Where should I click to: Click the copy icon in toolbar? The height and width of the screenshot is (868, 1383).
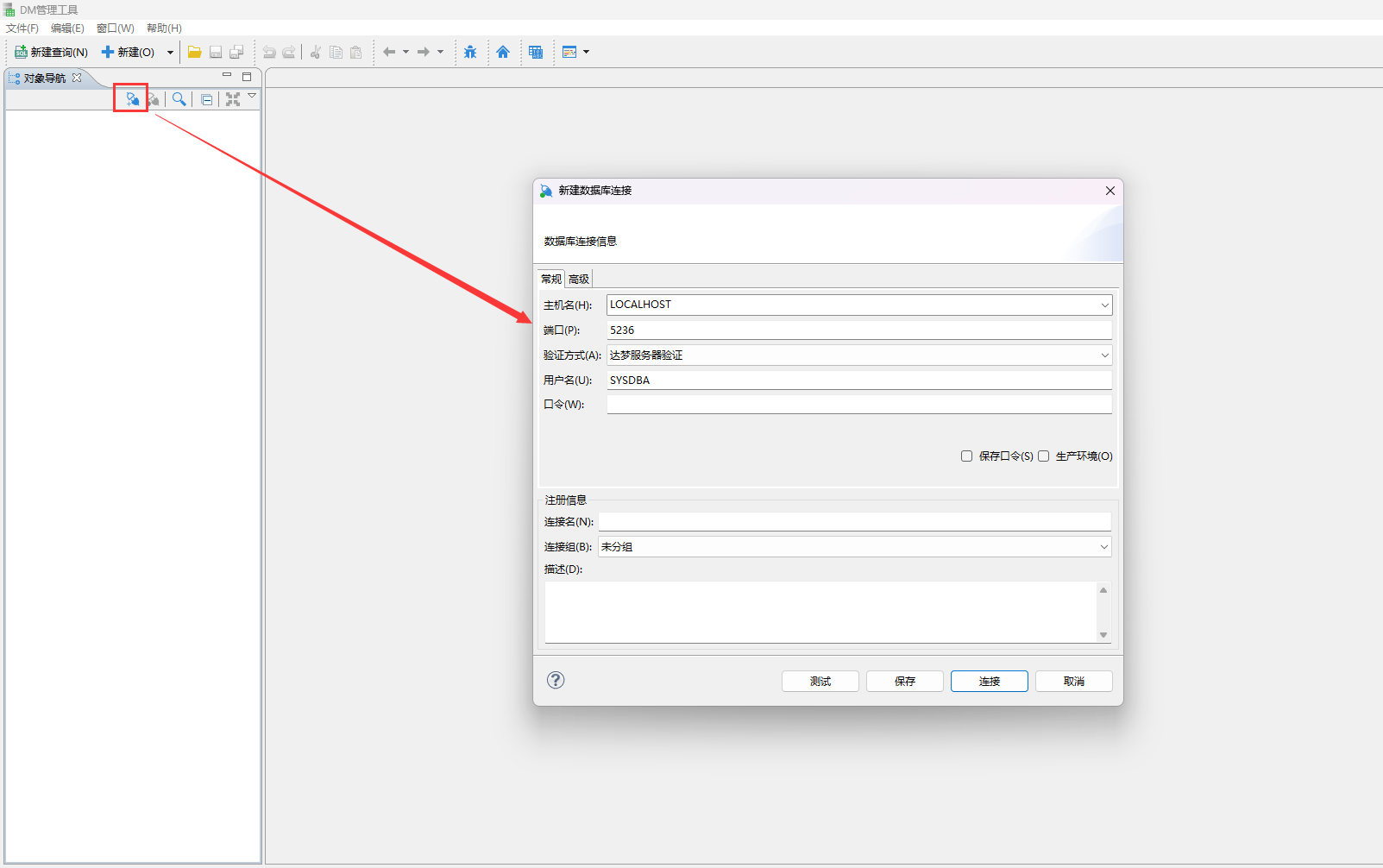coord(336,52)
